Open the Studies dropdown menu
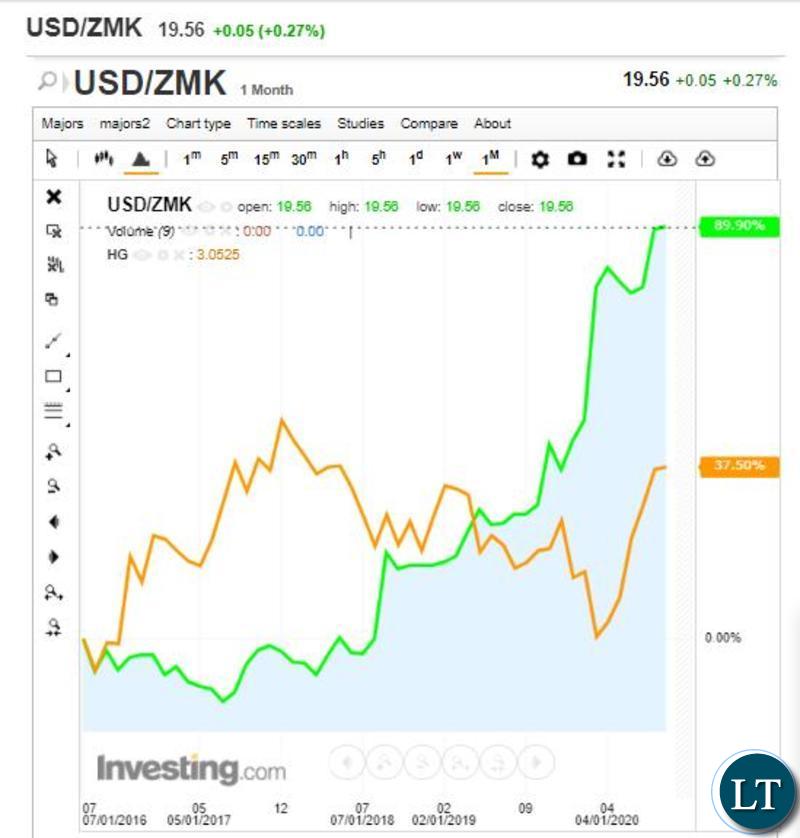This screenshot has height=838, width=800. point(360,123)
